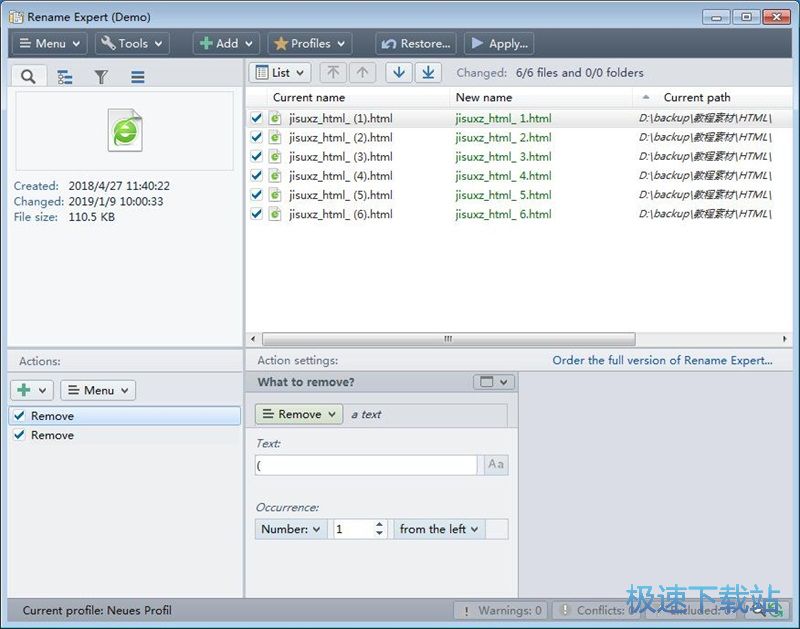
Task: Open the list lines icon tab
Action: pos(138,76)
